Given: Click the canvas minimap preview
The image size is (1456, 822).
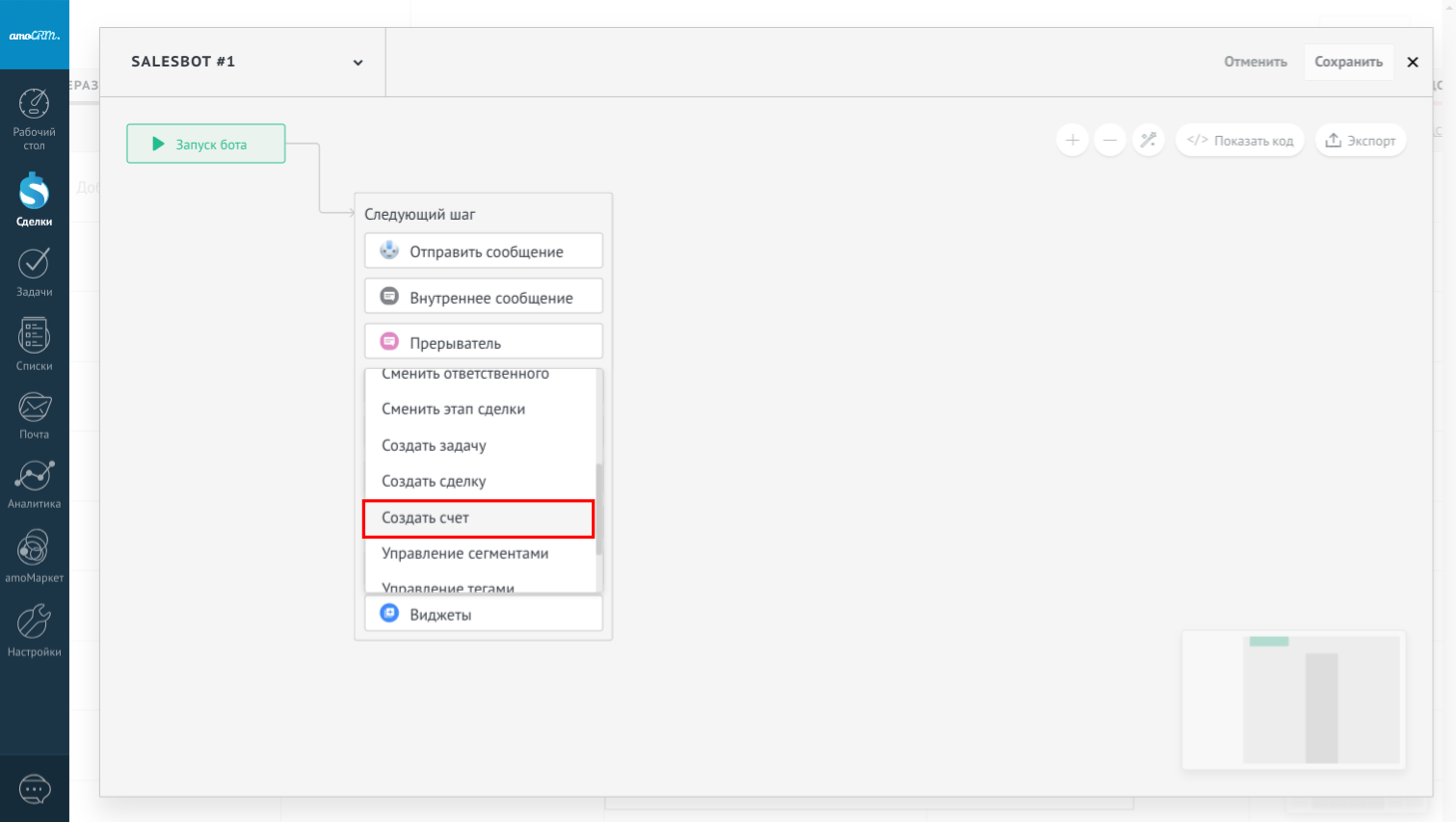Looking at the screenshot, I should pos(1293,700).
